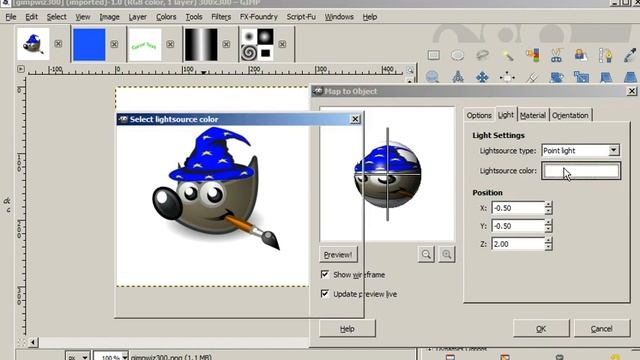640x360 pixels.
Task: Select the Perspective tool
Action: coord(630,77)
